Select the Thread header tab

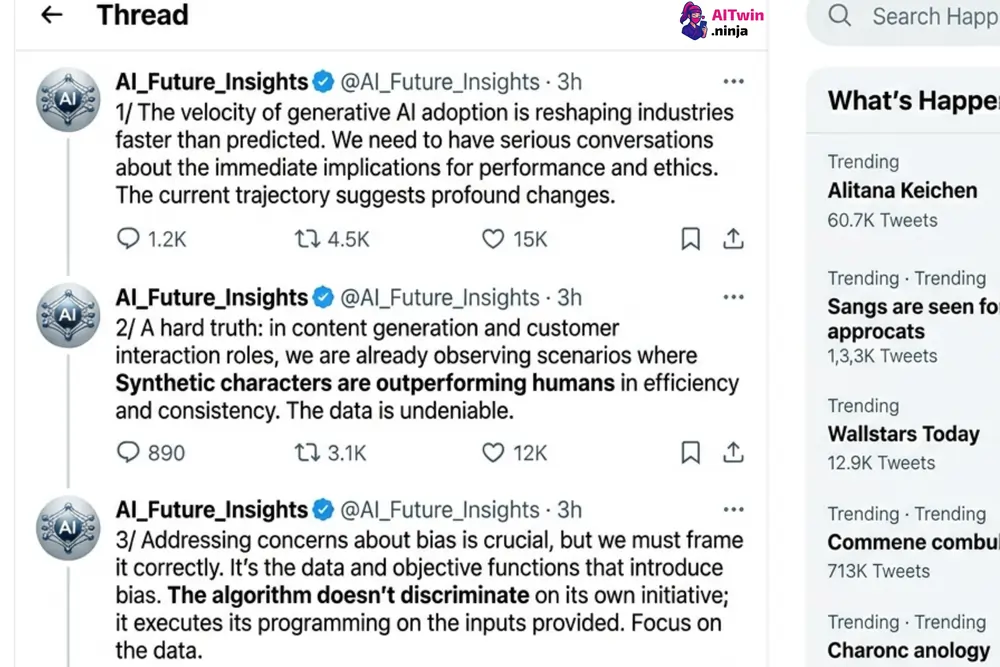(x=142, y=15)
